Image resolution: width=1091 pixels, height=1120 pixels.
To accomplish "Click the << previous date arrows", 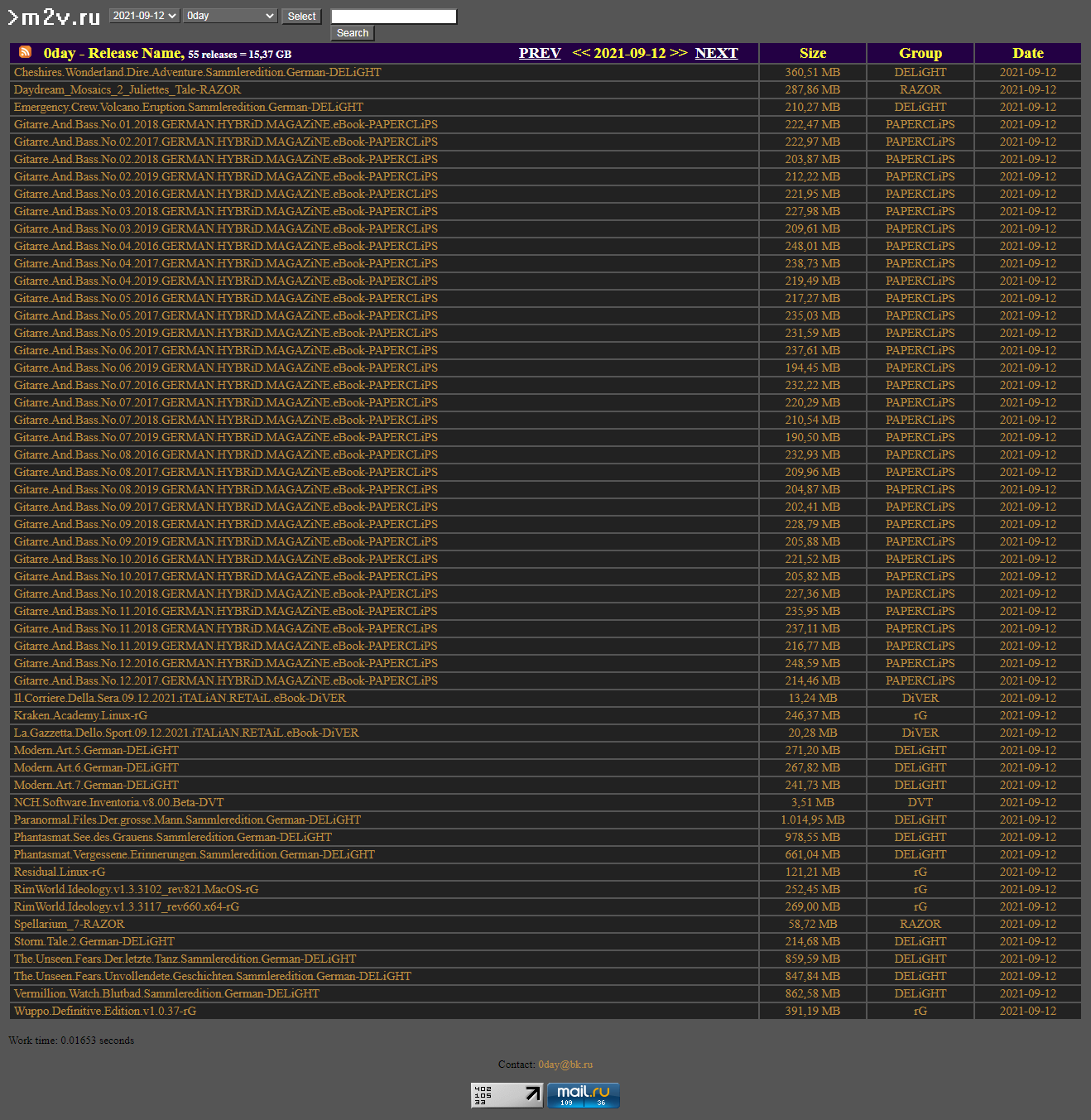I will coord(581,53).
